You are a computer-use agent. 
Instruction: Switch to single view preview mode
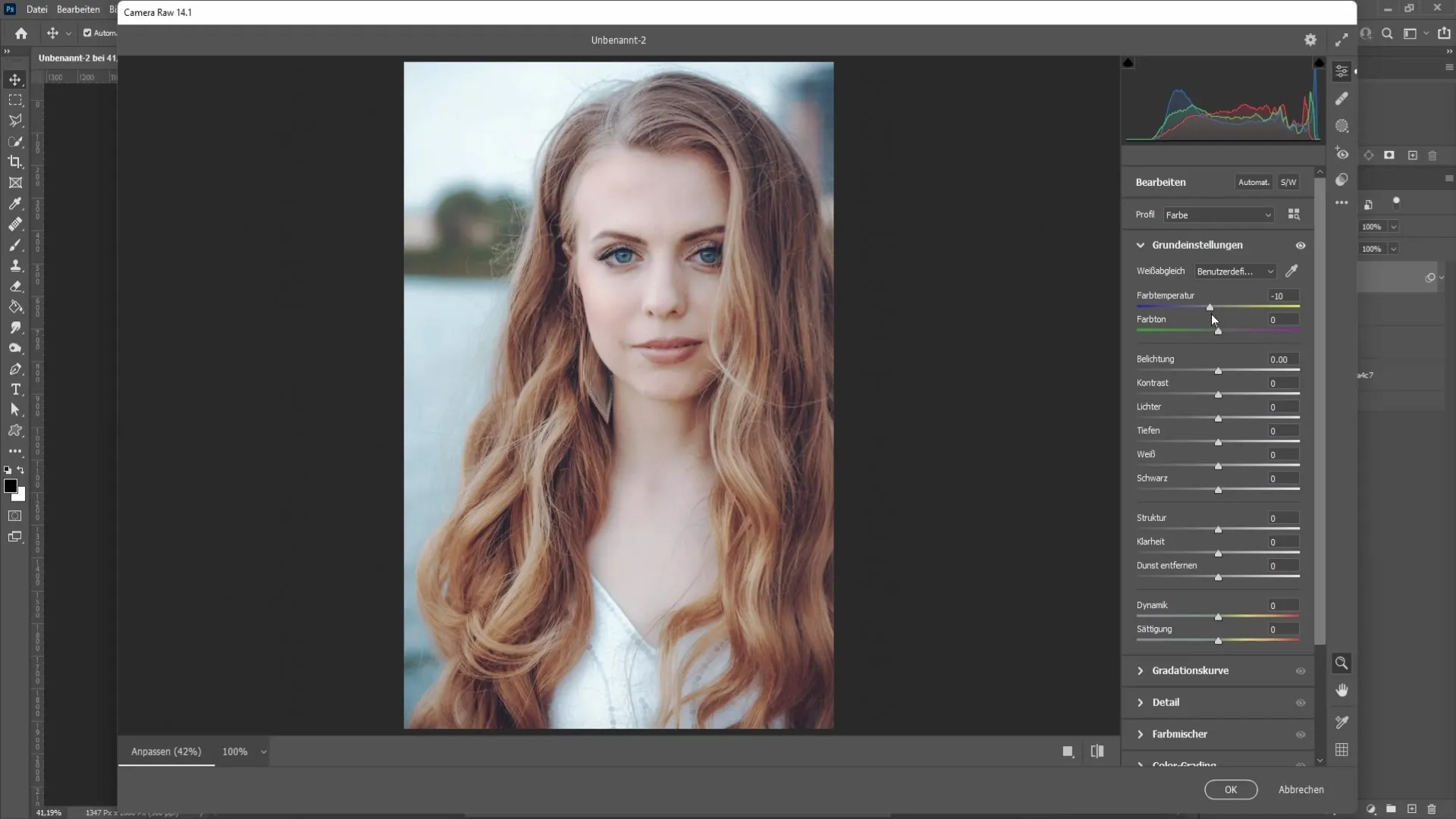(x=1068, y=752)
